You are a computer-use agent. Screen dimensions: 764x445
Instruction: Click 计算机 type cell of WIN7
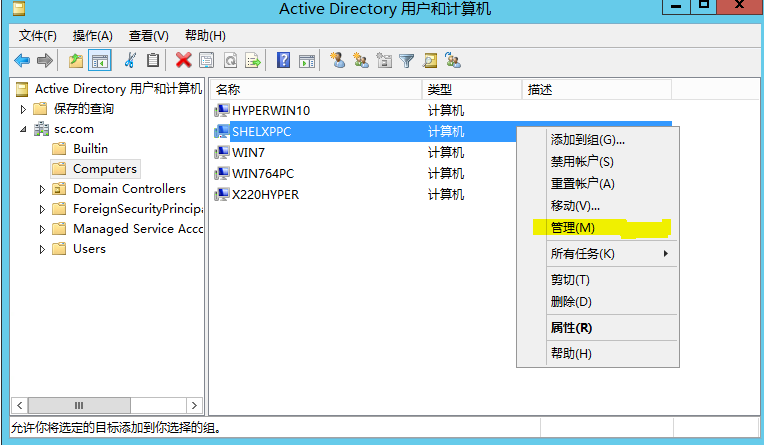click(x=446, y=153)
